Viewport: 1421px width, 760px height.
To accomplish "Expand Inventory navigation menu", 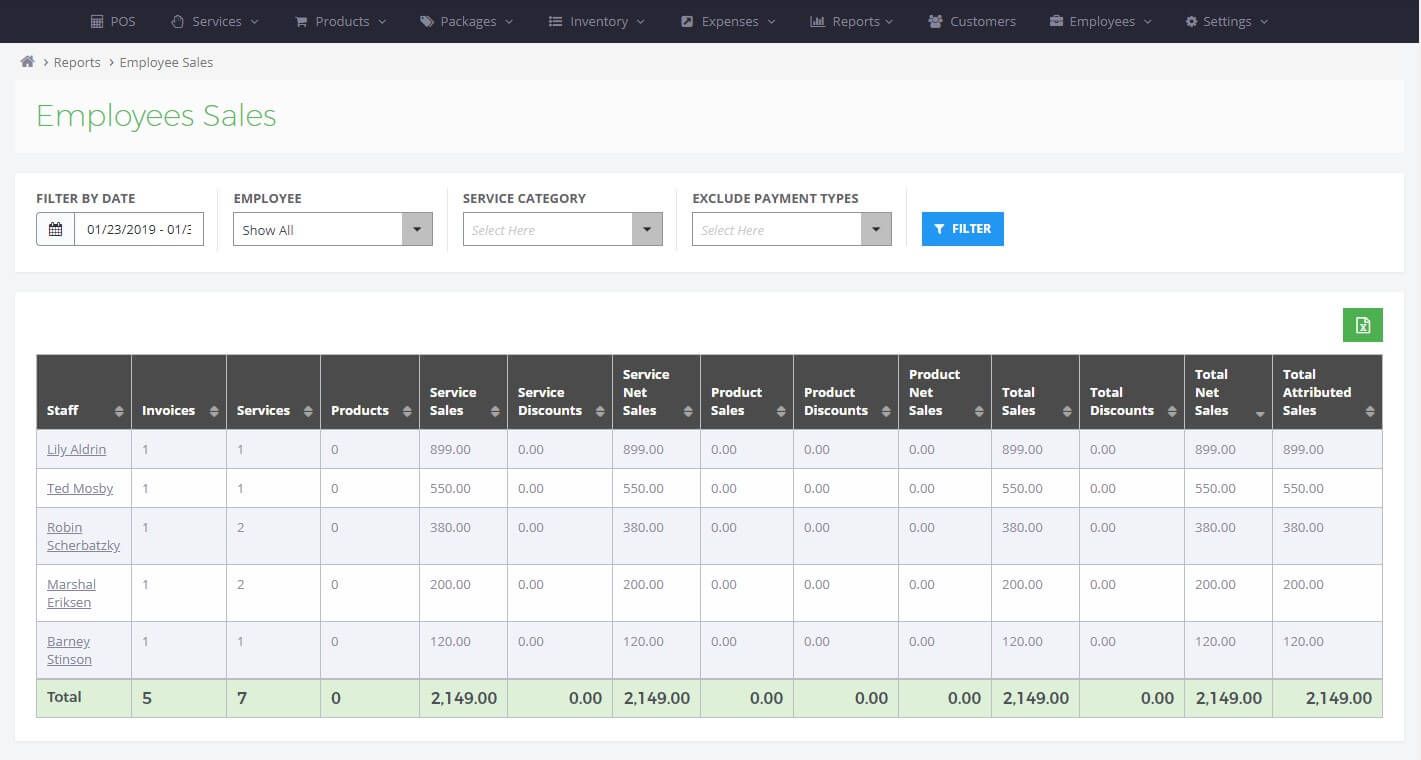I will pos(597,21).
